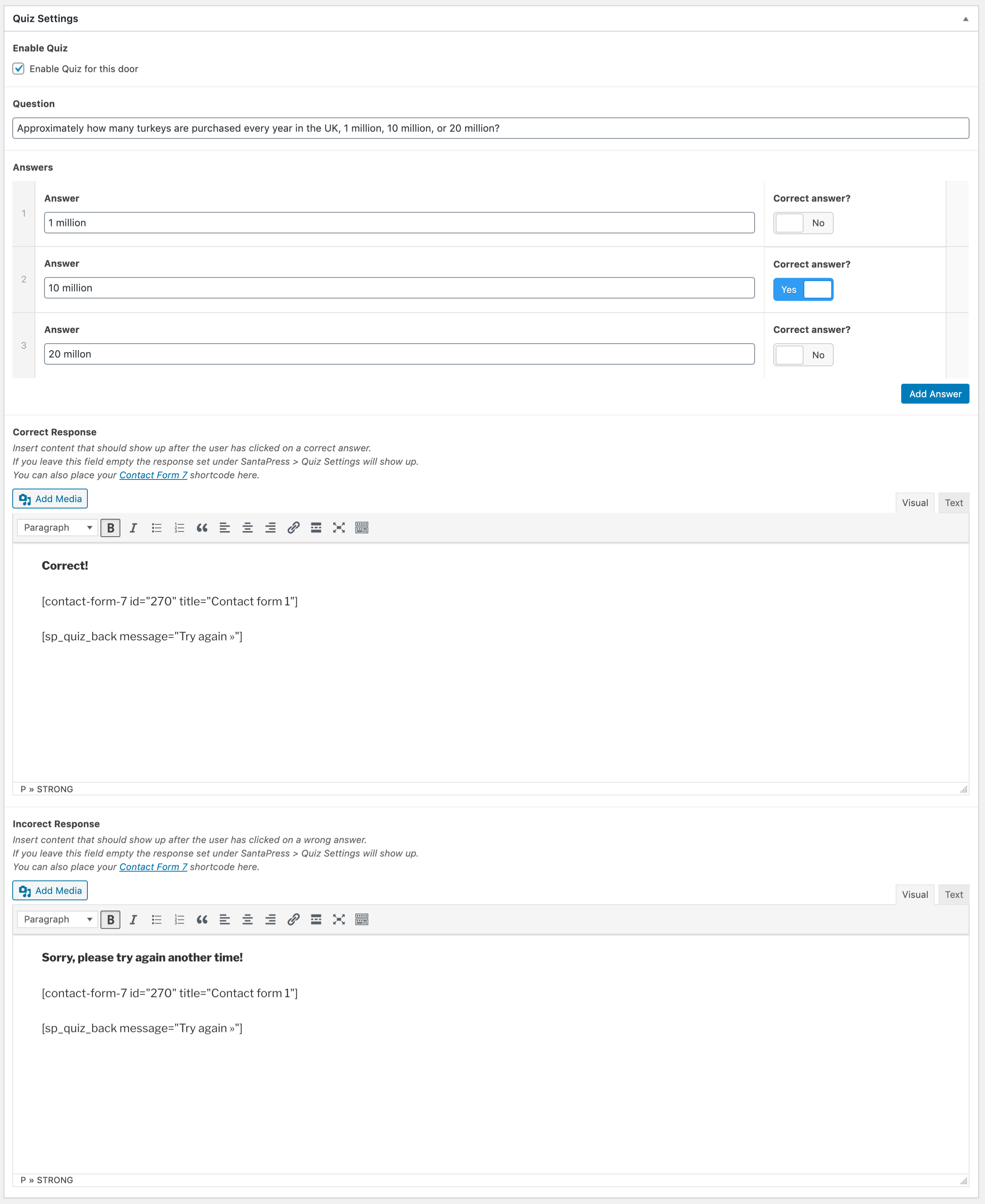Insert numbered list in Incorrect Response editor

point(179,919)
